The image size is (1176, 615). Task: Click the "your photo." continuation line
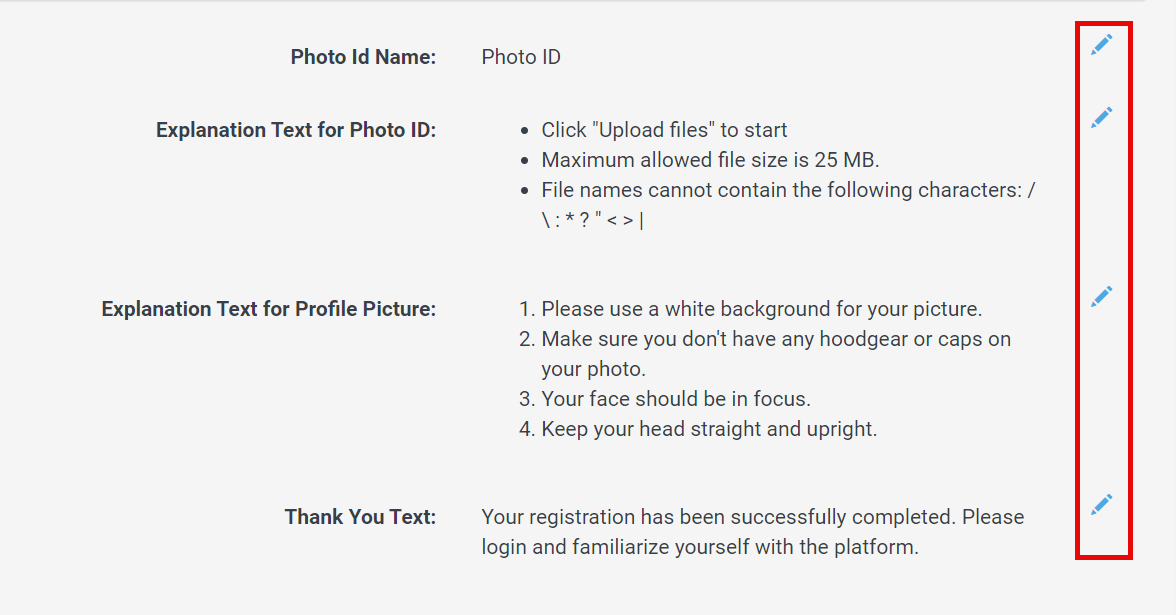593,369
